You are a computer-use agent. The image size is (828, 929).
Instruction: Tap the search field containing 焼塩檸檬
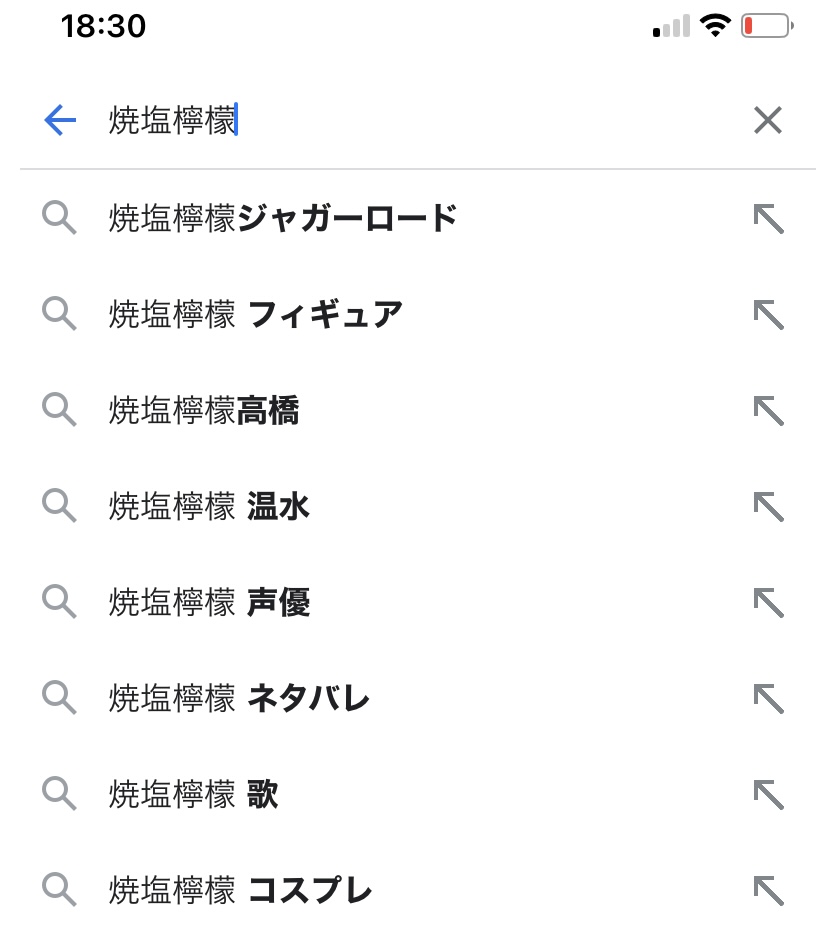[x=400, y=121]
